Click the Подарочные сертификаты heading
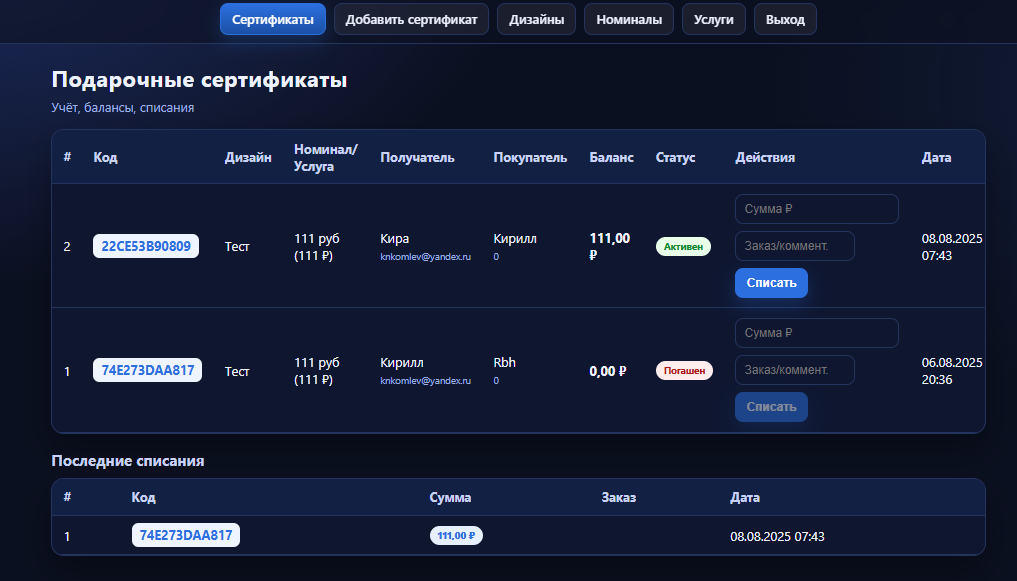 click(x=199, y=80)
